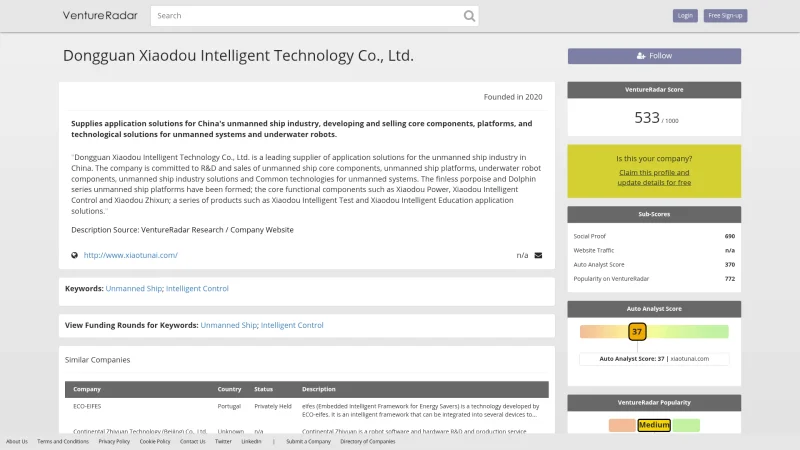Screen dimensions: 800x450
Task: Click the Portugal country cell
Action: 229,407
